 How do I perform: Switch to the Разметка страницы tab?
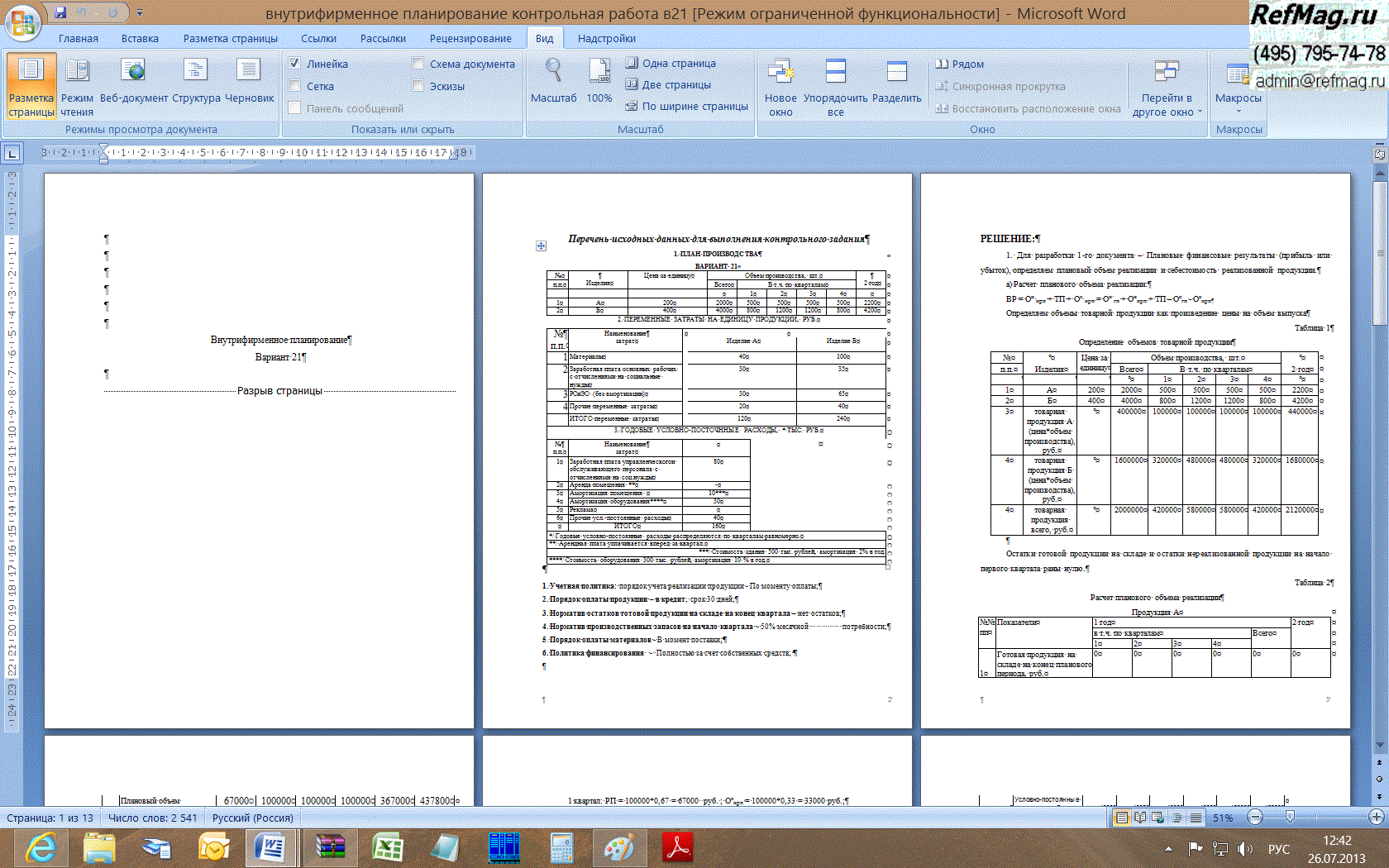[x=230, y=38]
